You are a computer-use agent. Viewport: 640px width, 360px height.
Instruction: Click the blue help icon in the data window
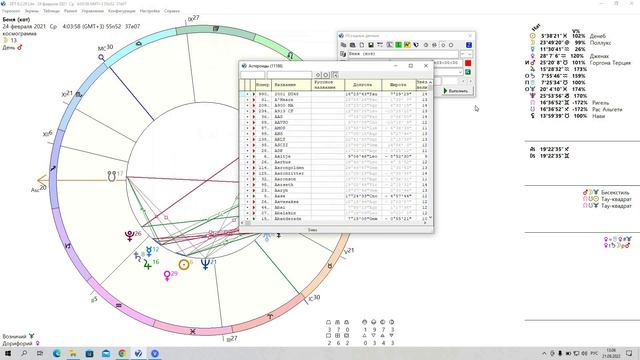[x=469, y=44]
